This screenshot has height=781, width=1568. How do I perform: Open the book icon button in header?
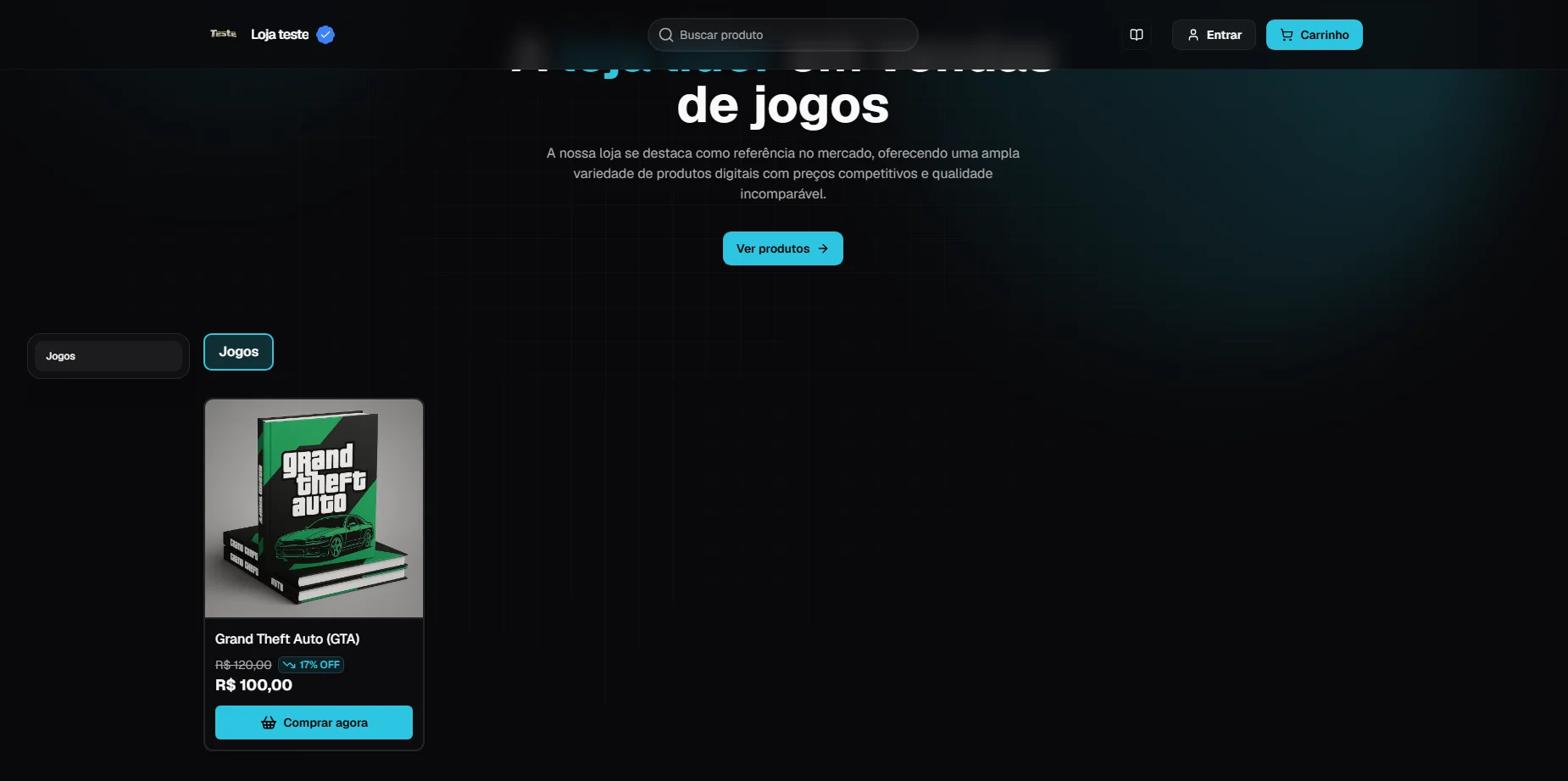(1137, 35)
